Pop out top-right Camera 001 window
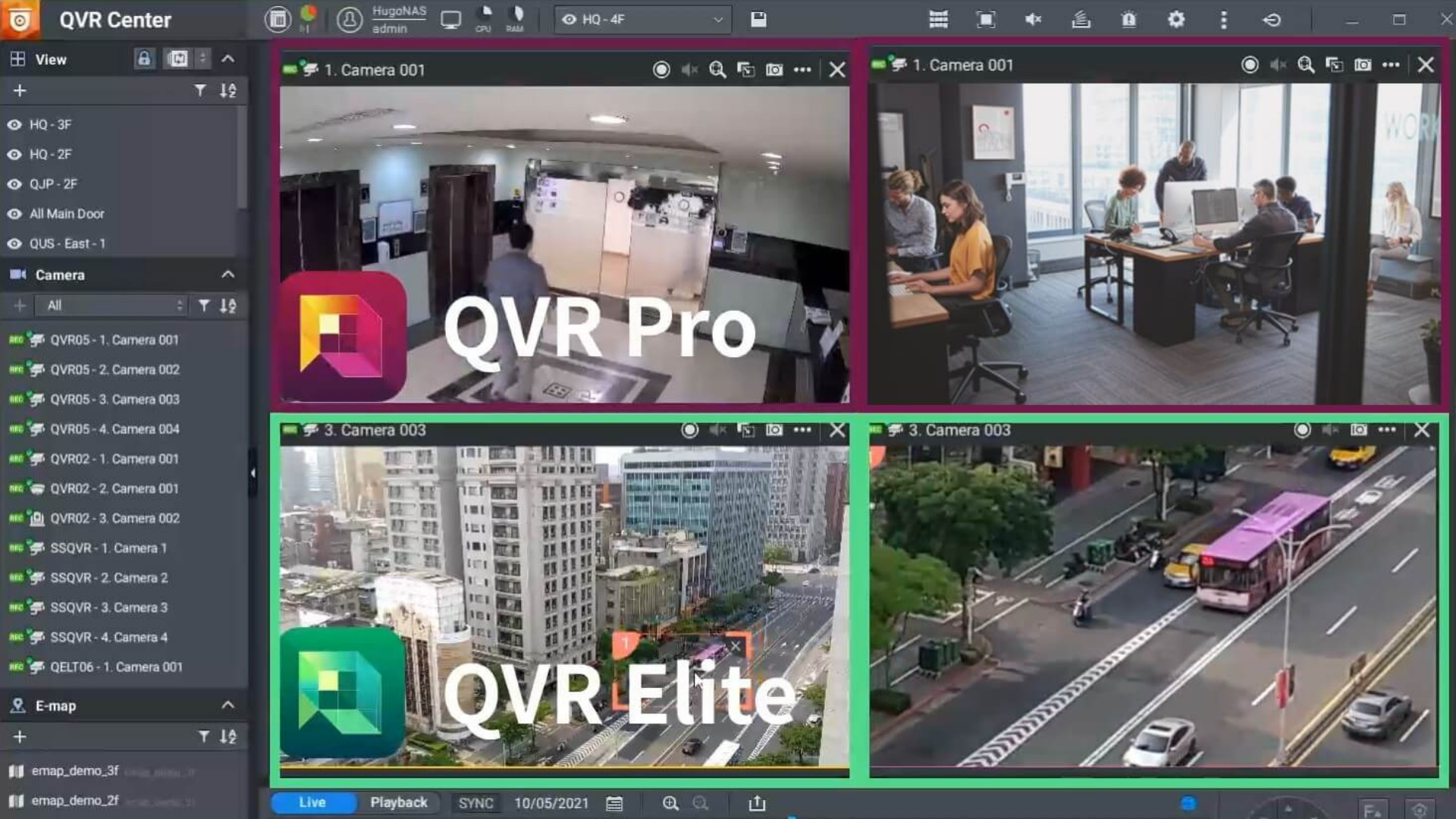1456x819 pixels. pyautogui.click(x=1334, y=65)
